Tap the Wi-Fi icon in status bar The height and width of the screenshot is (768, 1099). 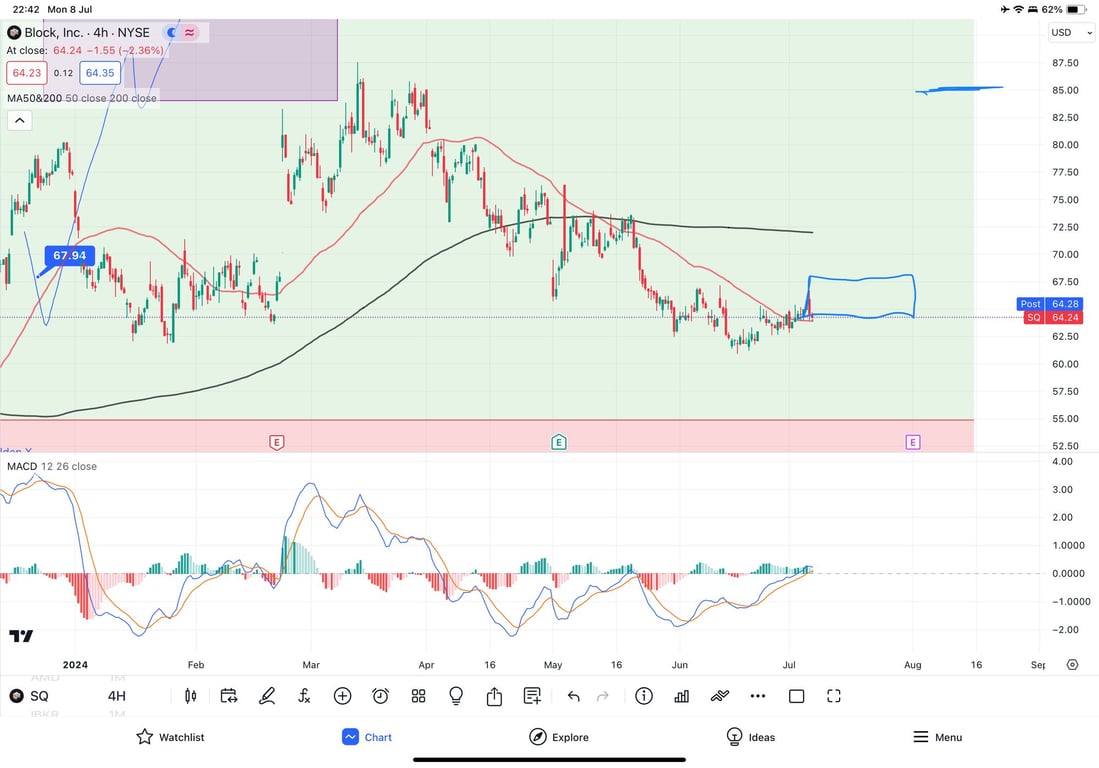tap(1019, 9)
